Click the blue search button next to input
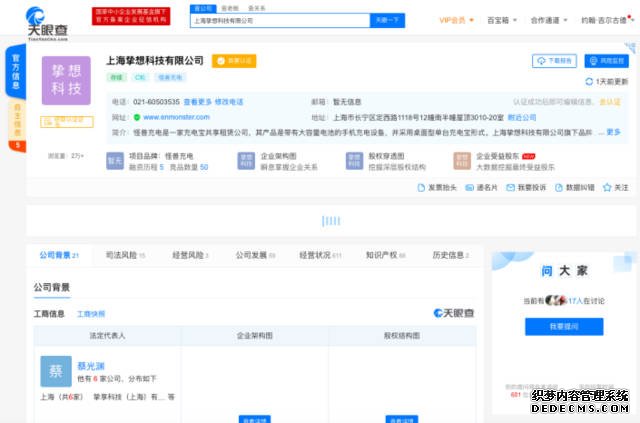This screenshot has width=640, height=423. (x=387, y=20)
